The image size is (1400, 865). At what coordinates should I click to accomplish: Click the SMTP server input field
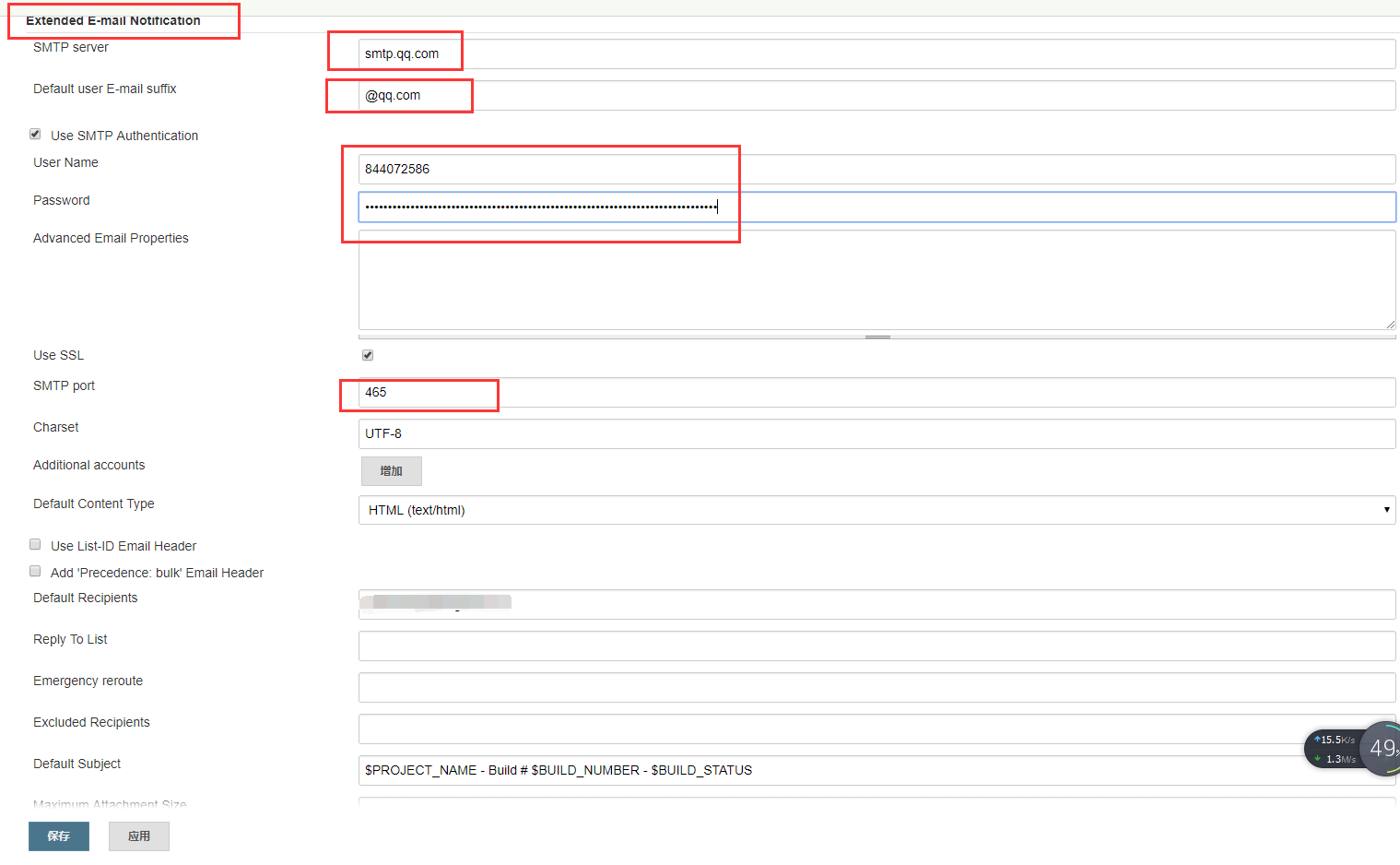[876, 53]
